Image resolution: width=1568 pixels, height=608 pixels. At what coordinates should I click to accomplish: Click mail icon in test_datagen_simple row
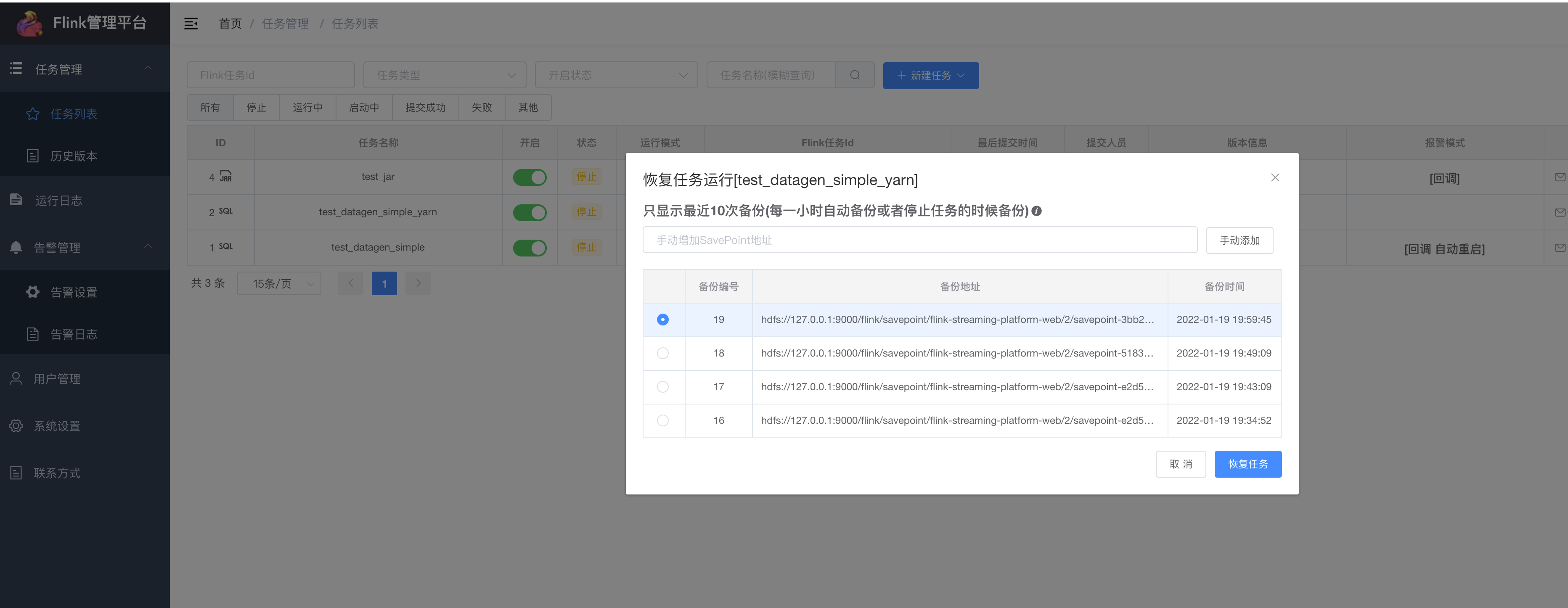point(1560,248)
